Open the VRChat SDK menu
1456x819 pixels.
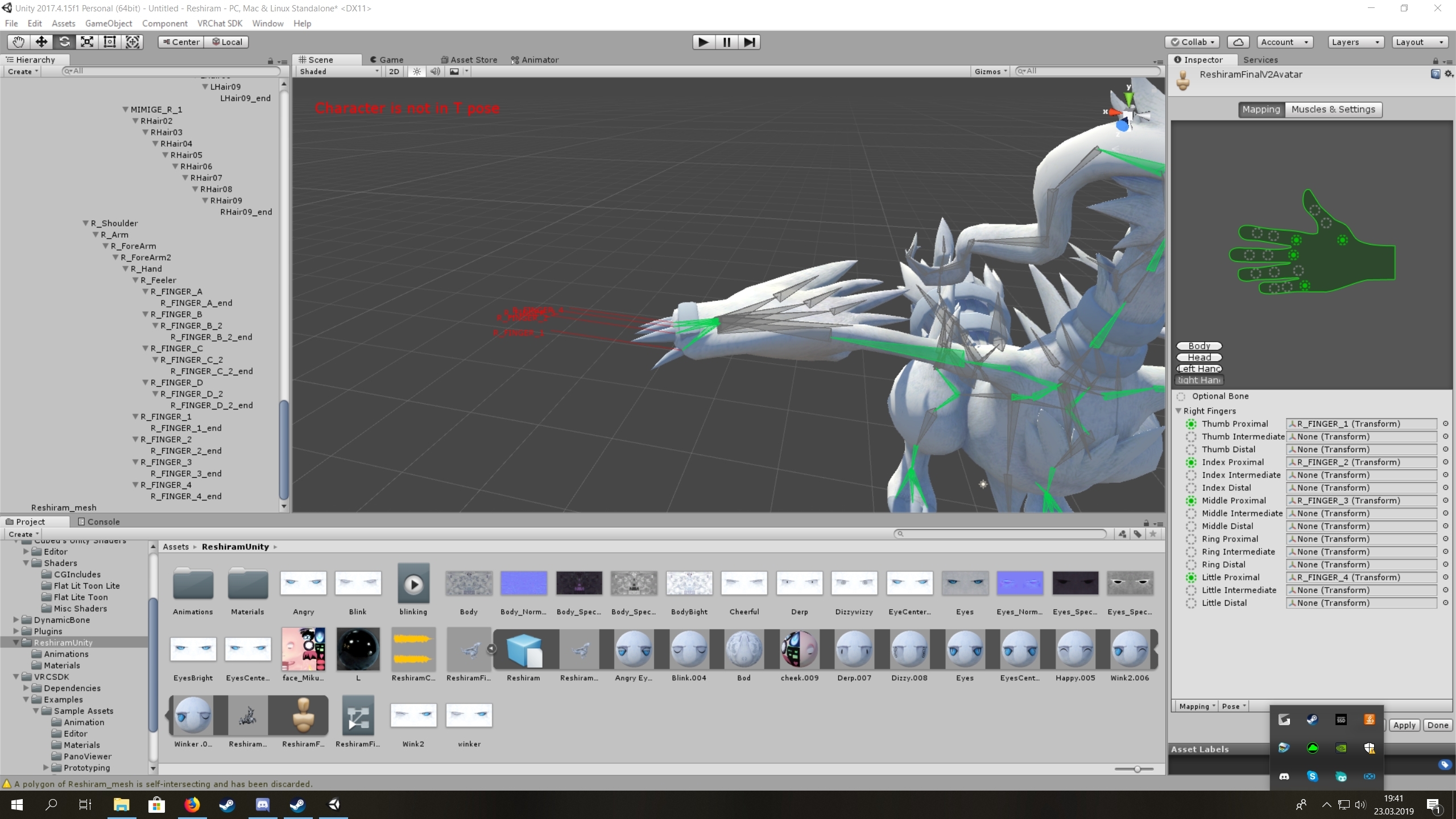(x=220, y=23)
